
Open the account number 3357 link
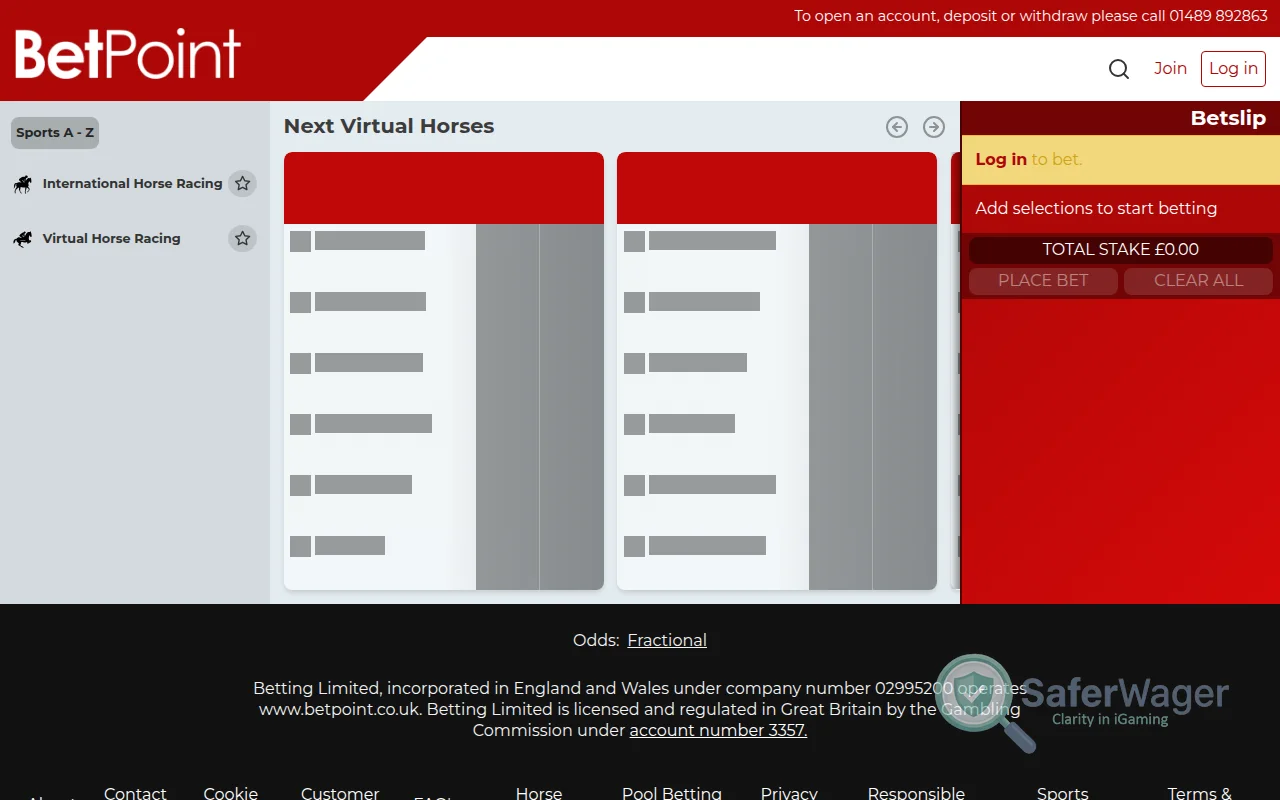pyautogui.click(x=718, y=730)
